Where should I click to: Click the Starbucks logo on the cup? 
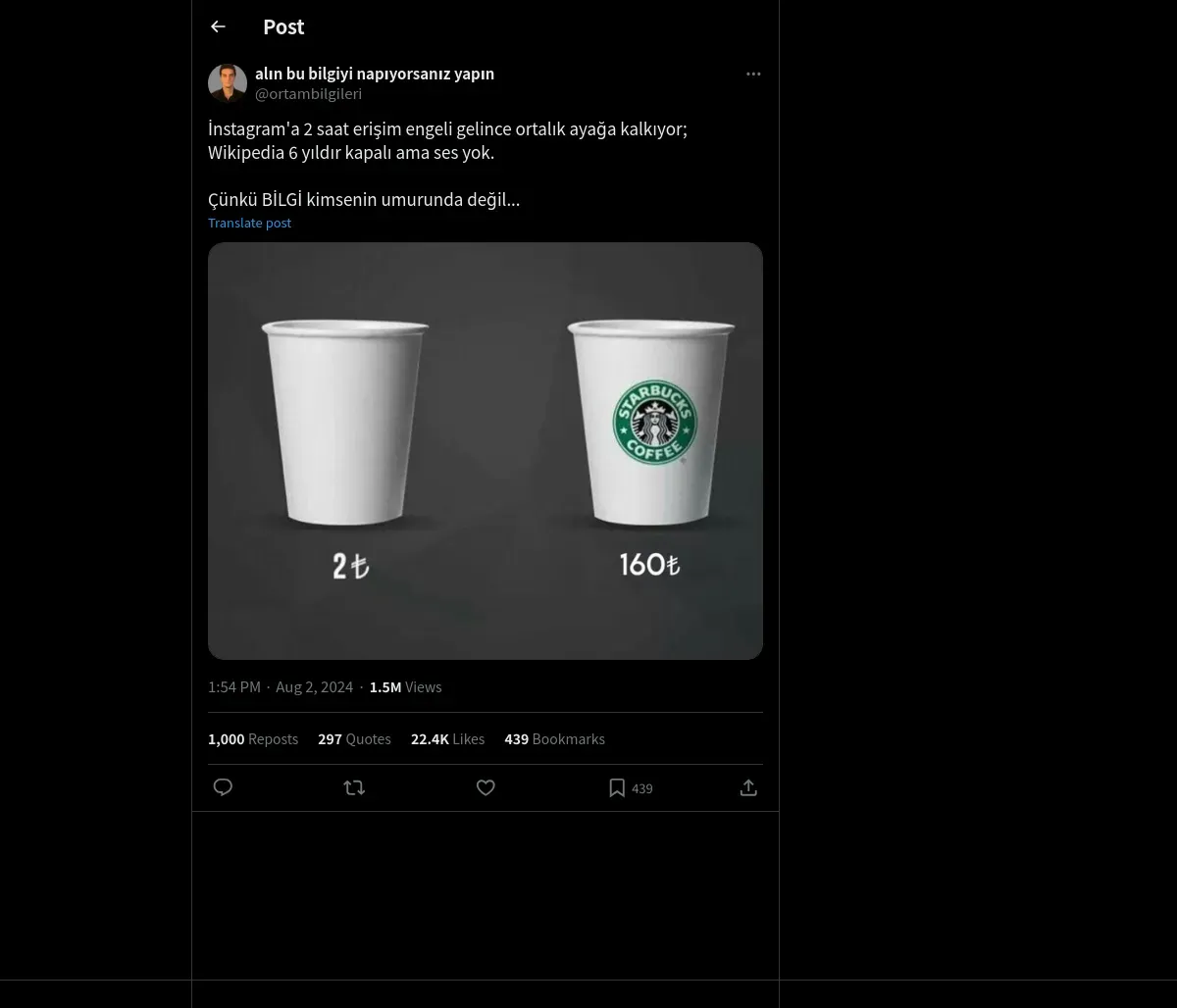(x=654, y=423)
